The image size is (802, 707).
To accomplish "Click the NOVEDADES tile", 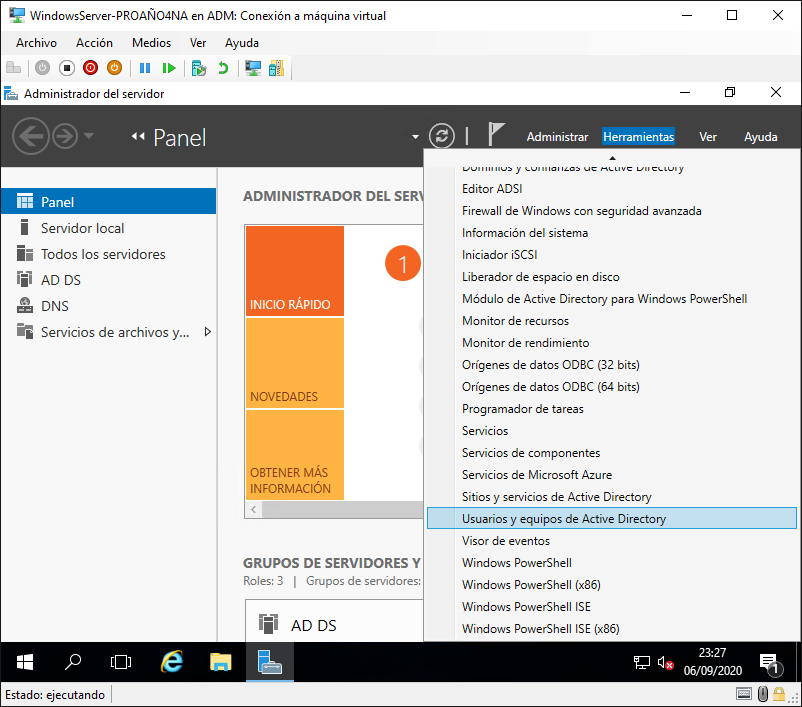I will (x=295, y=363).
